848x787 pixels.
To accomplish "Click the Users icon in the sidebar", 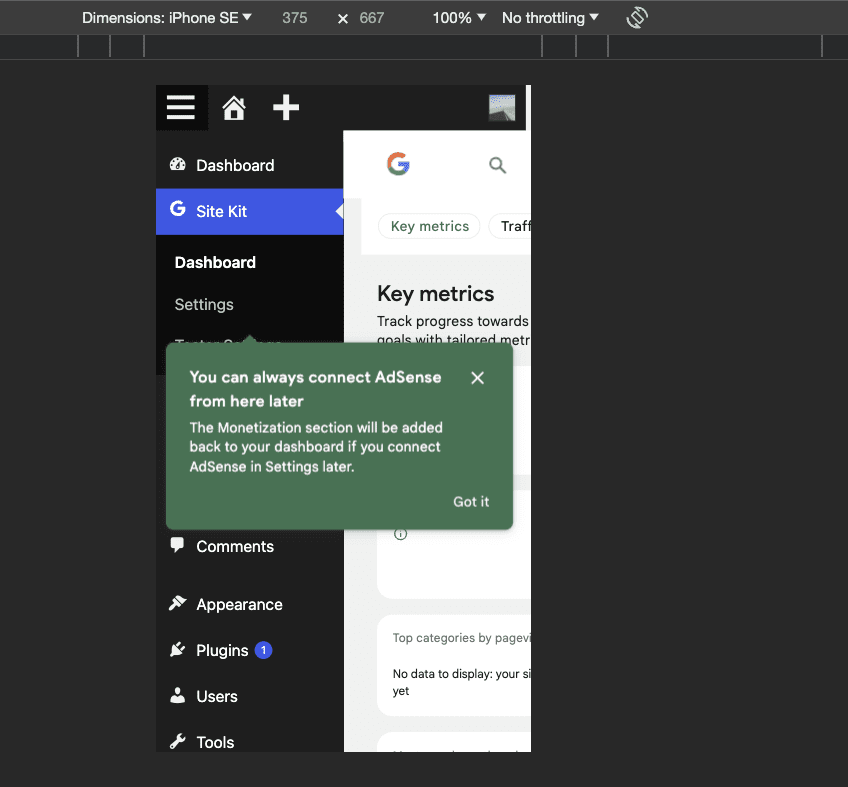I will (179, 695).
